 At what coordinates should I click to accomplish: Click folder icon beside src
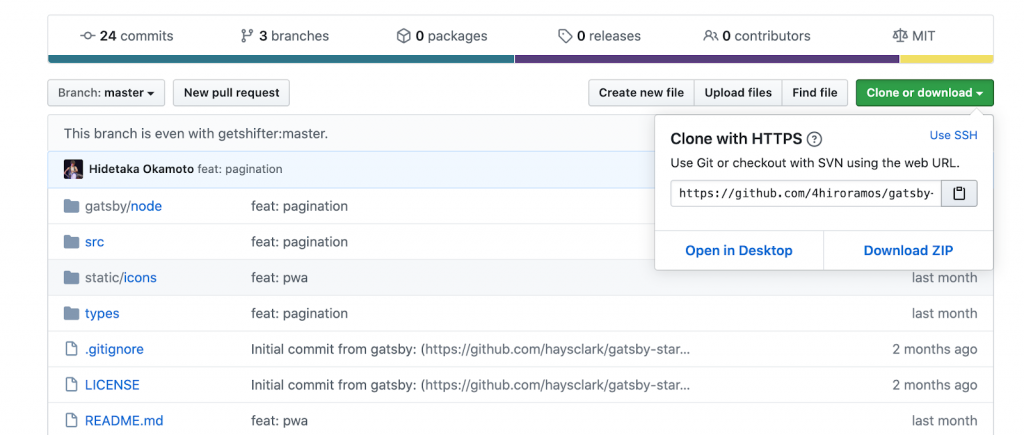[x=71, y=242]
